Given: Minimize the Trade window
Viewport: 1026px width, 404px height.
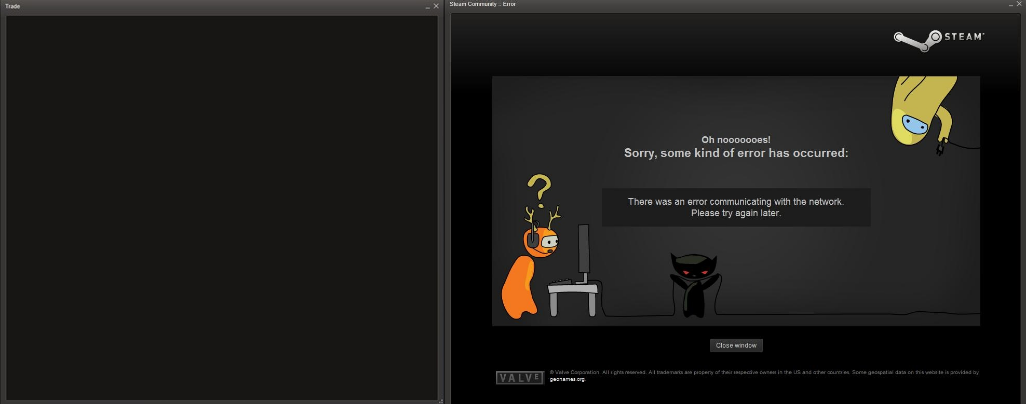Looking at the screenshot, I should pos(428,7).
